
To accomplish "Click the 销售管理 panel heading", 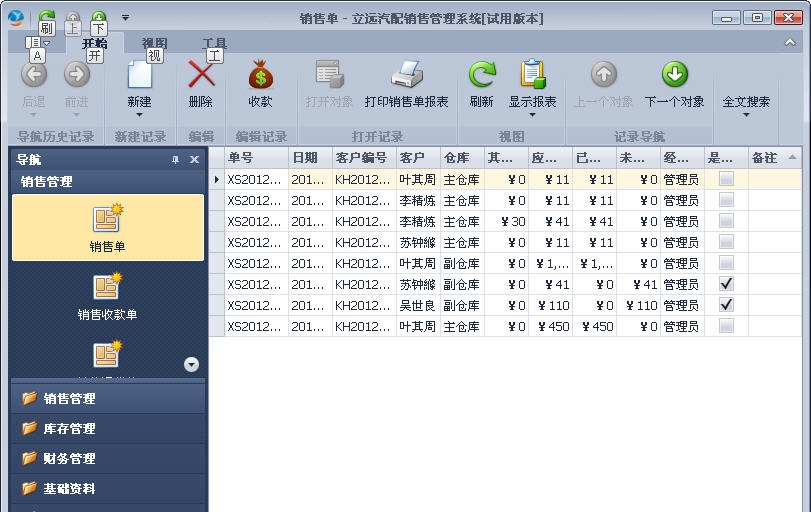I will (108, 182).
